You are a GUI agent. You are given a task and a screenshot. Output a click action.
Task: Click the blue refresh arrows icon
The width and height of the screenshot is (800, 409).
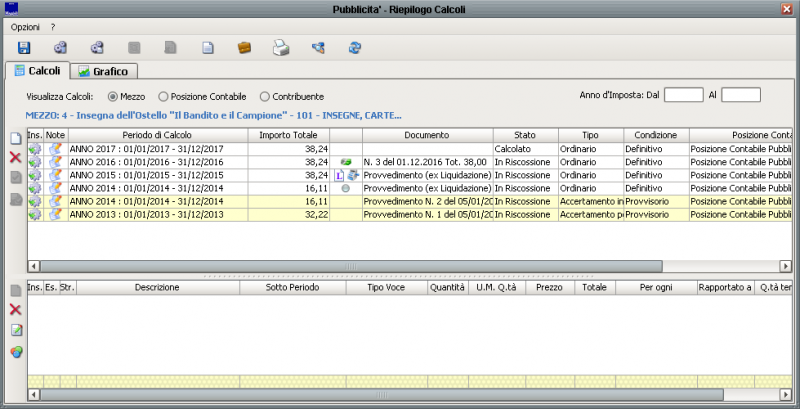354,47
